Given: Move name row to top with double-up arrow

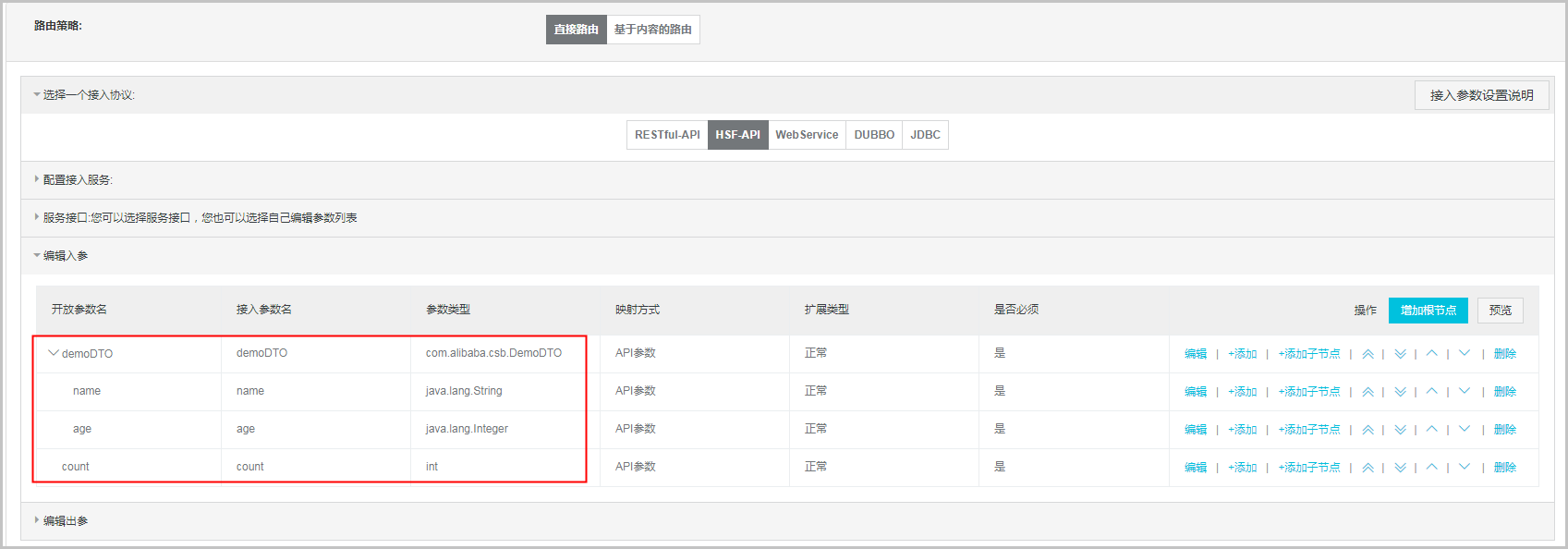Looking at the screenshot, I should [x=1367, y=392].
